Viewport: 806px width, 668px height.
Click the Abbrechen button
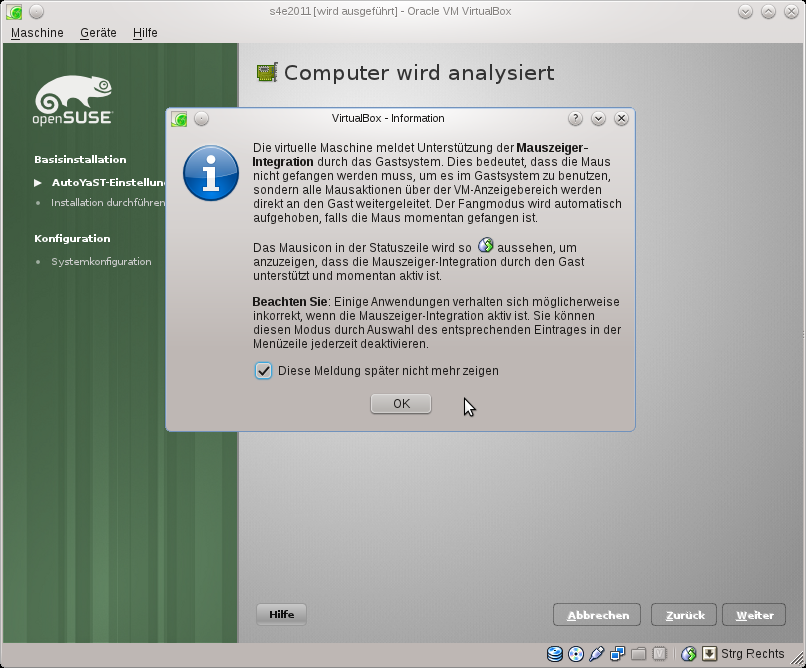(597, 615)
